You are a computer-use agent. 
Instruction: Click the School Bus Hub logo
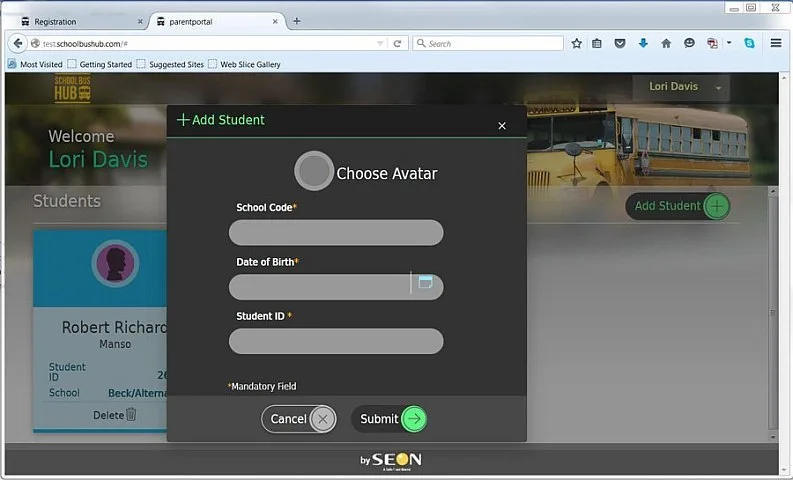(72, 89)
